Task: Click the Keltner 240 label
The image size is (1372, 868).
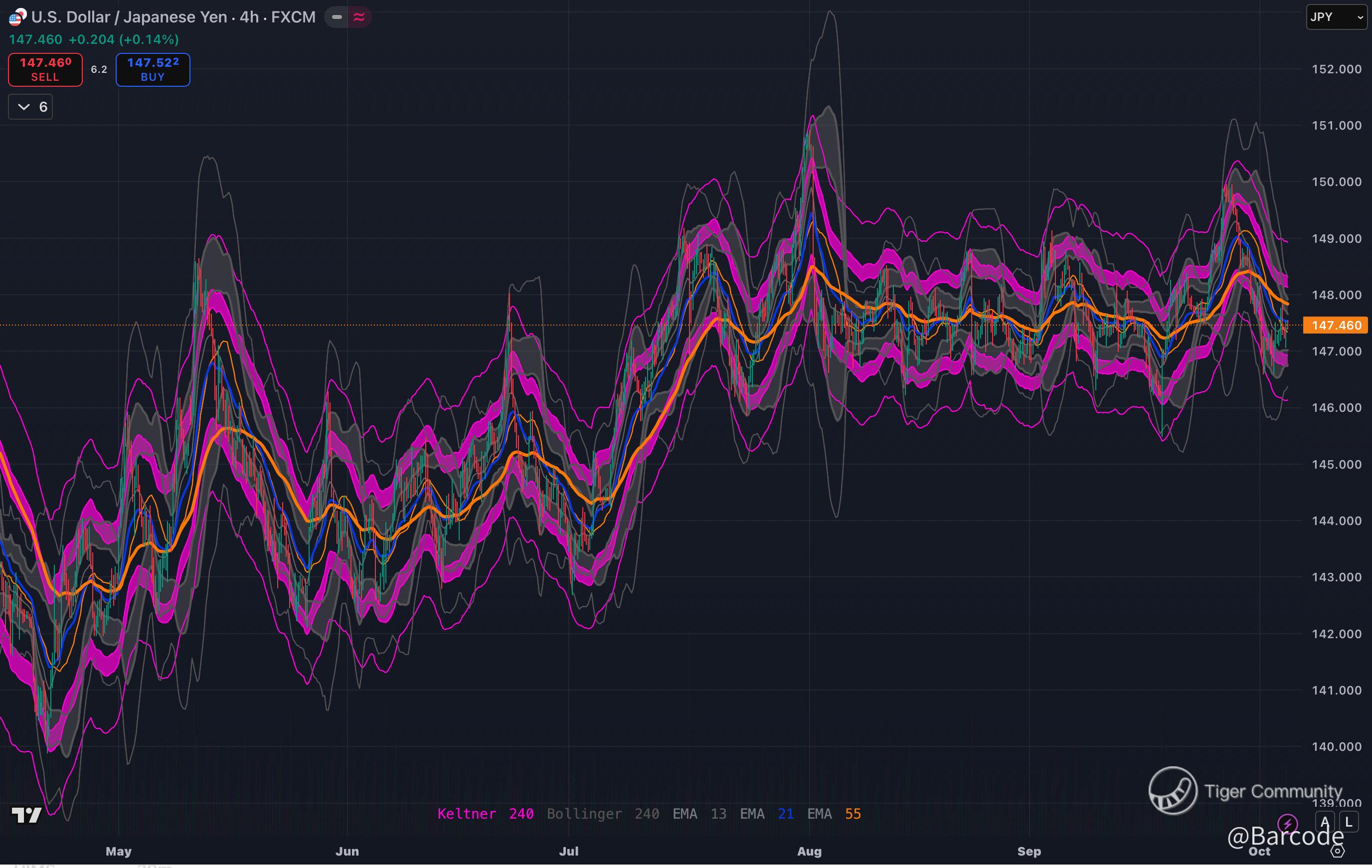Action: click(x=485, y=814)
